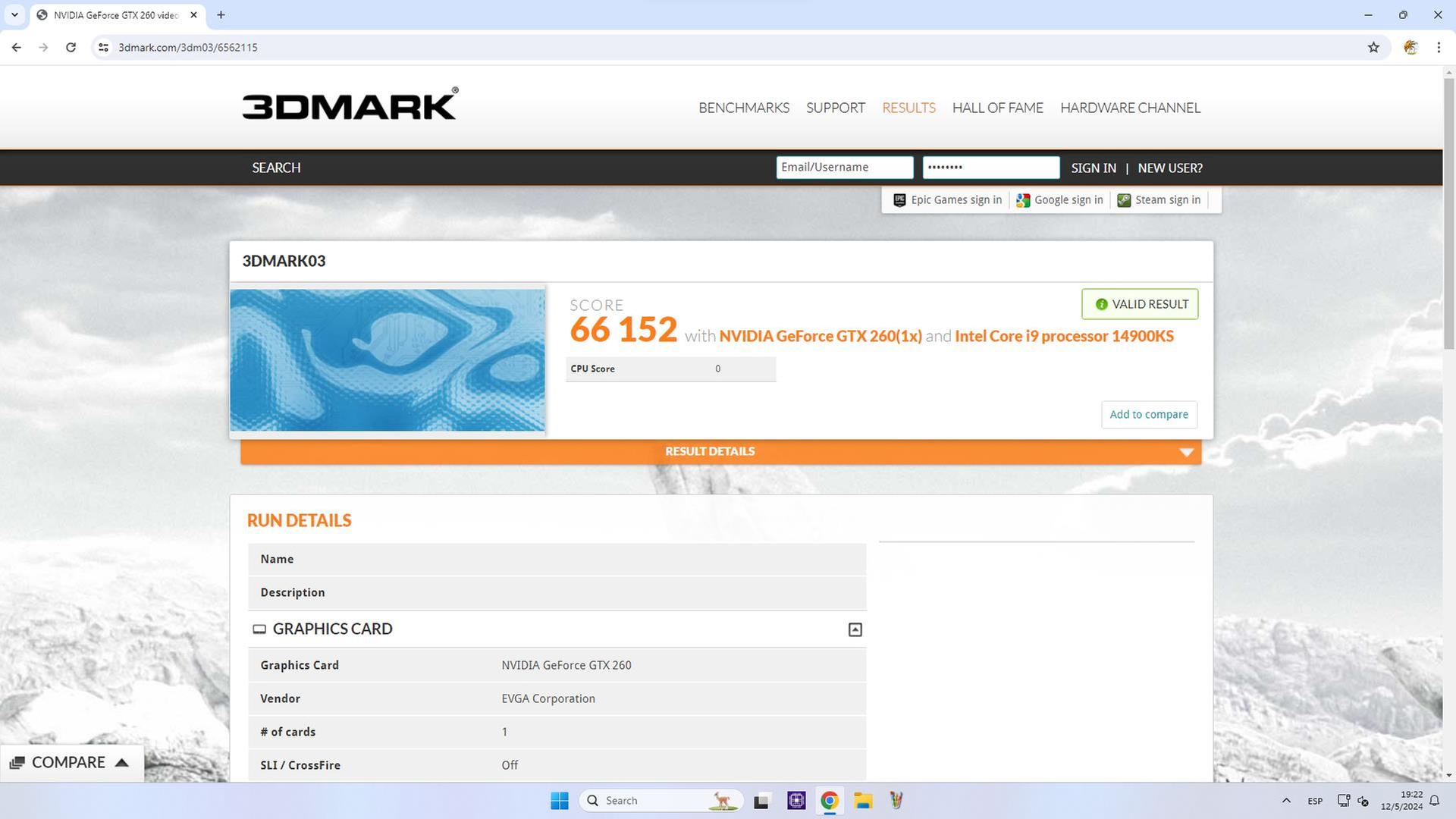Switch the ESP keyboard language
The height and width of the screenshot is (819, 1456).
coord(1315,801)
